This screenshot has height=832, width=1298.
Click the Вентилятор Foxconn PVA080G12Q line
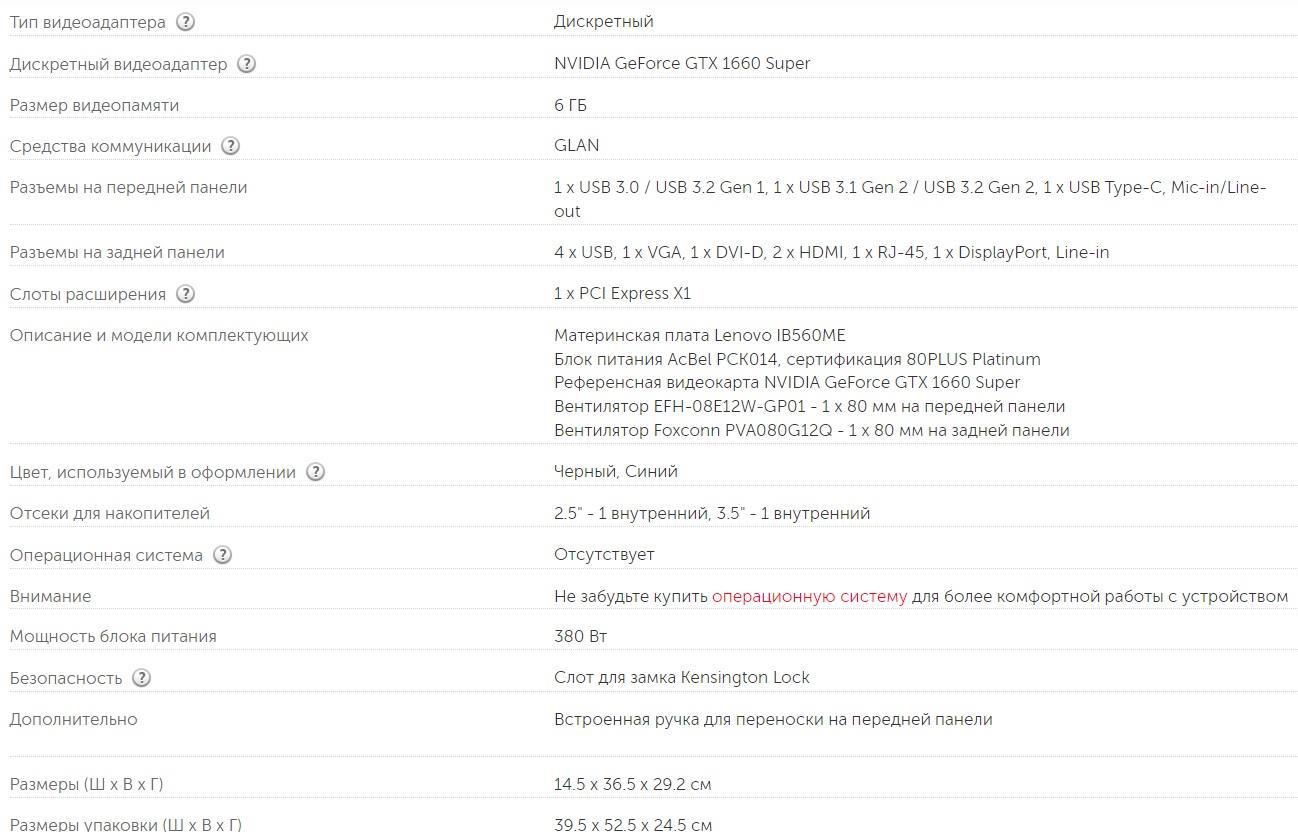pos(811,430)
